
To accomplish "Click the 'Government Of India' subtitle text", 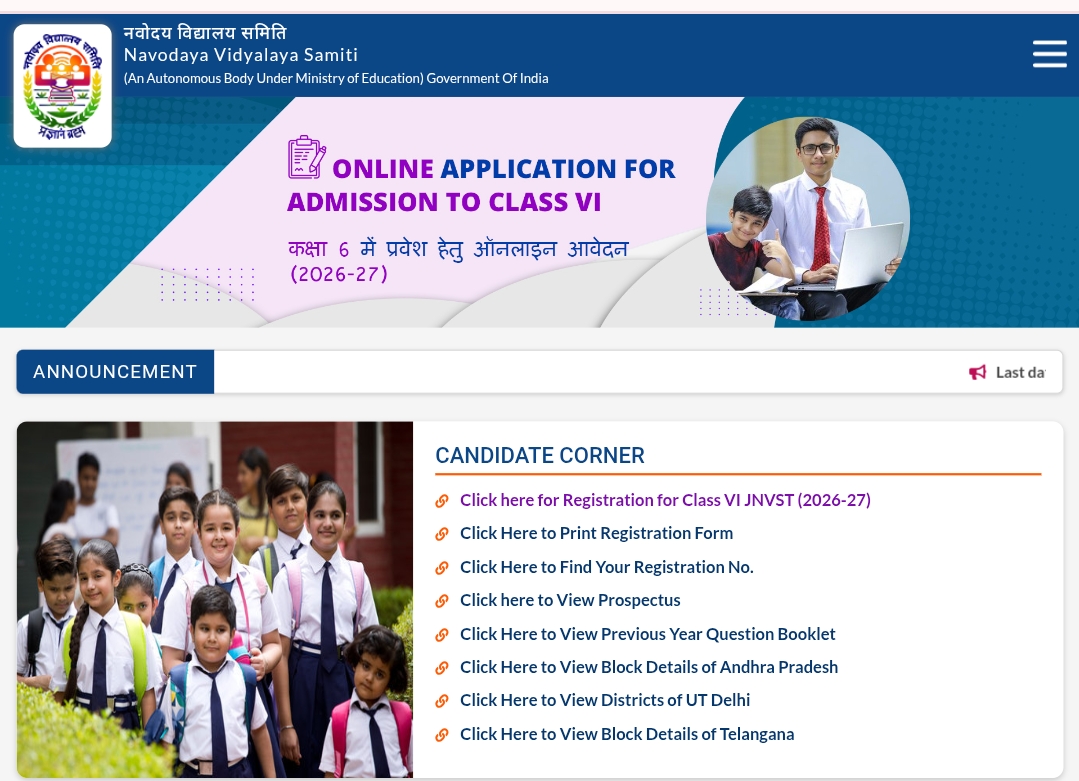I will point(487,78).
